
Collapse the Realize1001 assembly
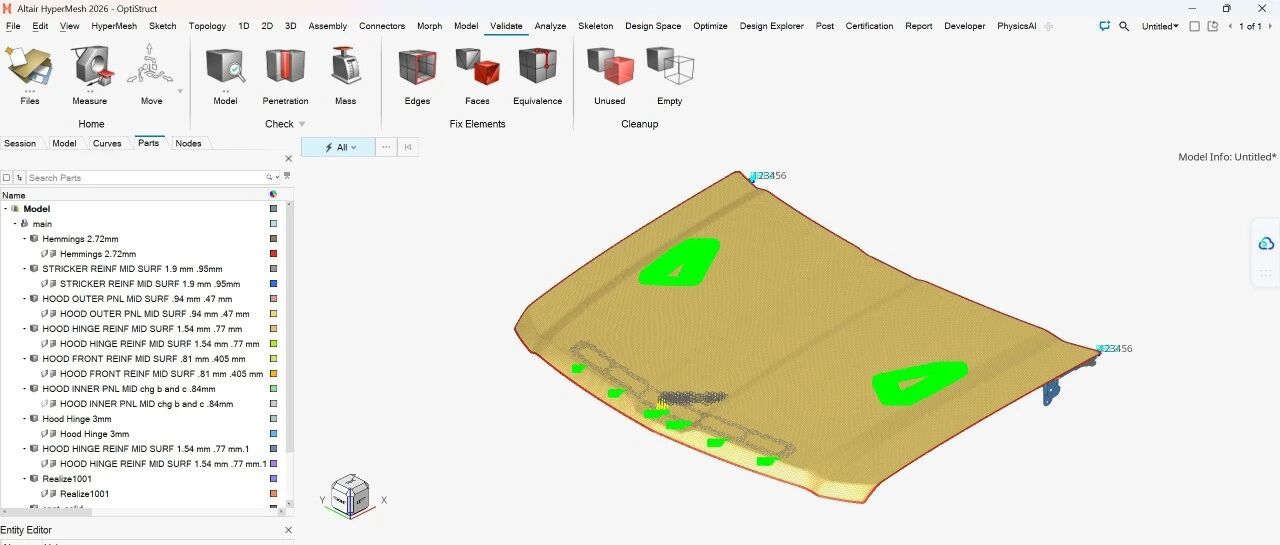pyautogui.click(x=24, y=479)
